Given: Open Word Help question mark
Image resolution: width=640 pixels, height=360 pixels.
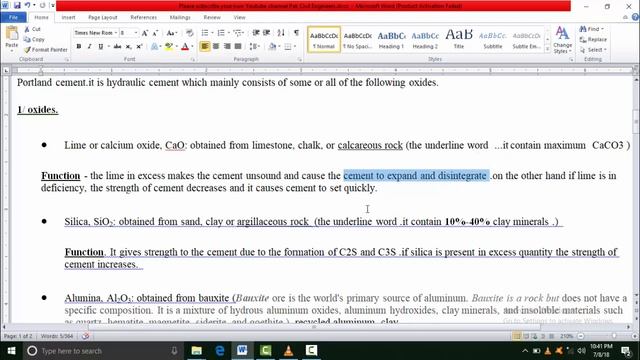Looking at the screenshot, I should point(635,17).
